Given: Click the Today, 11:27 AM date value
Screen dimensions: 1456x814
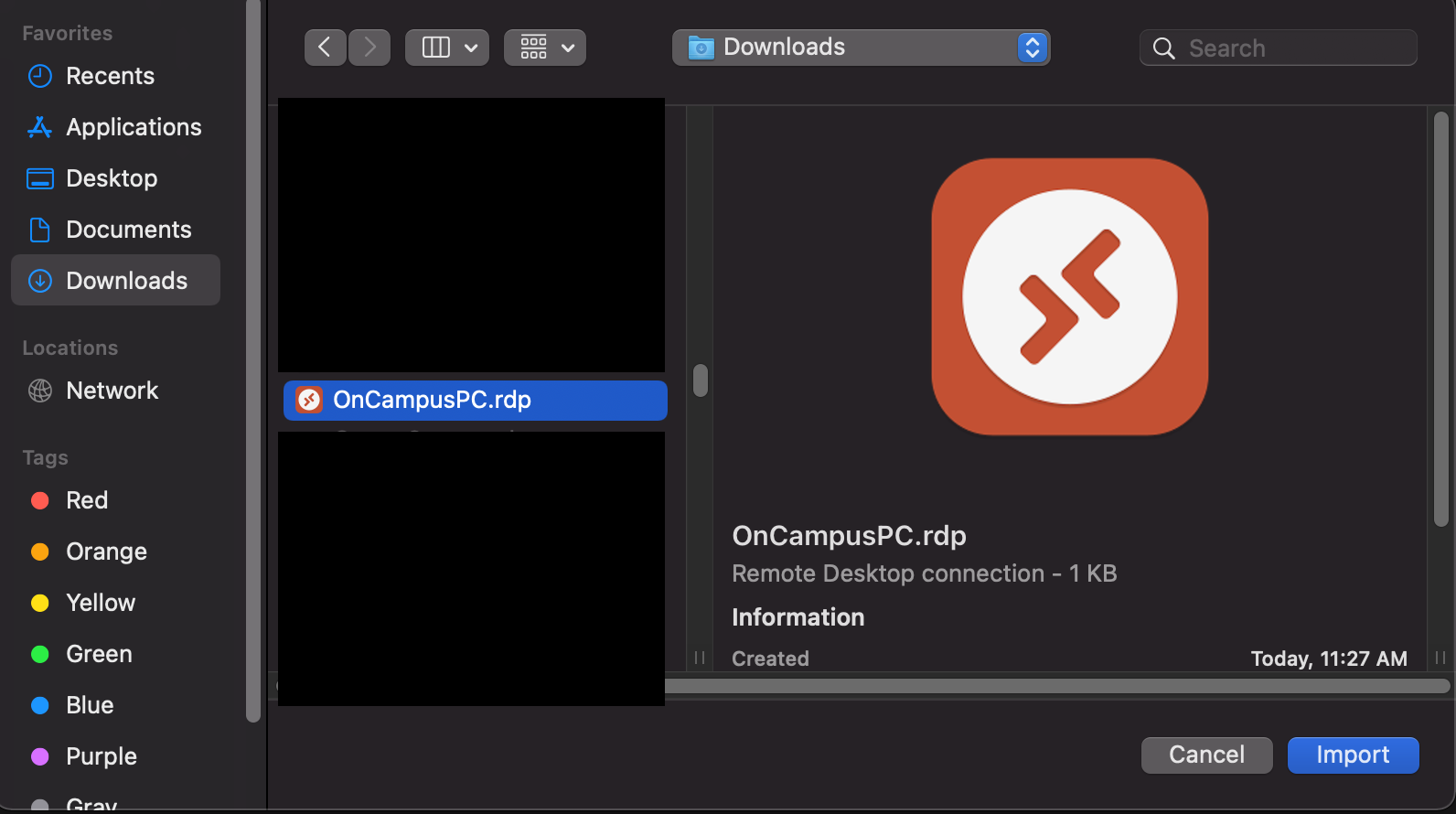Looking at the screenshot, I should [1329, 659].
